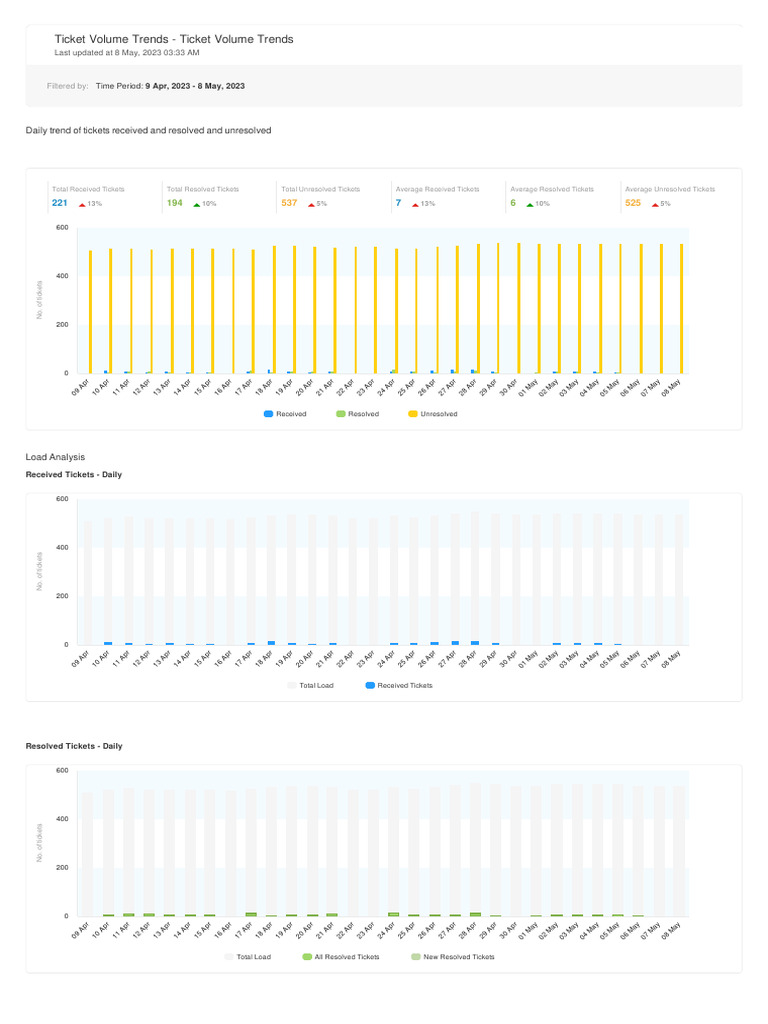Click the time period filter '9 Apr, 2023 - 8 May, 2023'

195,86
